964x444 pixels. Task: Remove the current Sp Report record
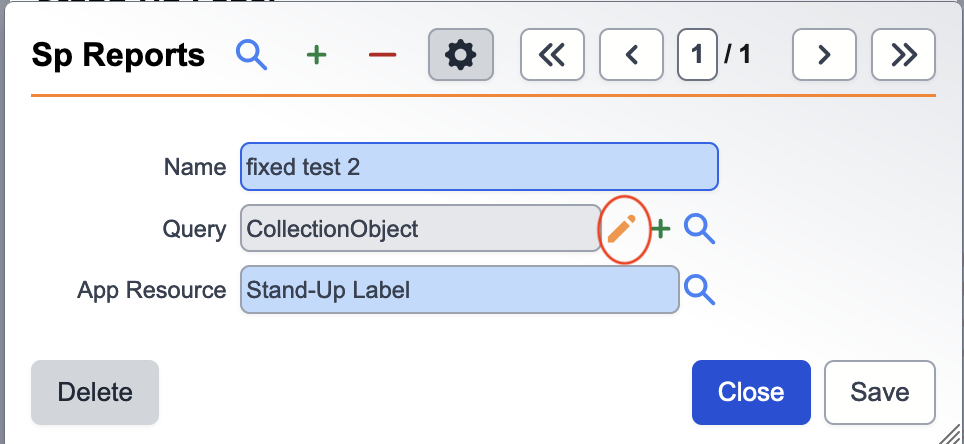382,55
